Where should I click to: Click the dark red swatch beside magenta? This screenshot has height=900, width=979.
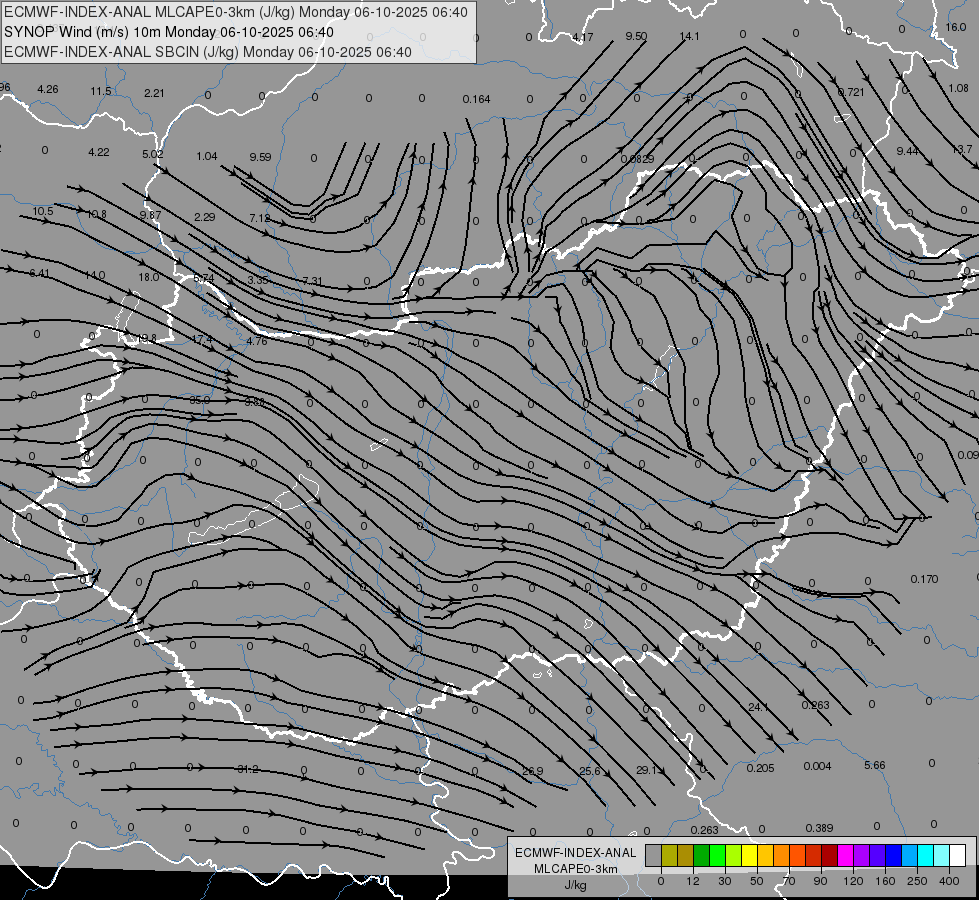[829, 855]
